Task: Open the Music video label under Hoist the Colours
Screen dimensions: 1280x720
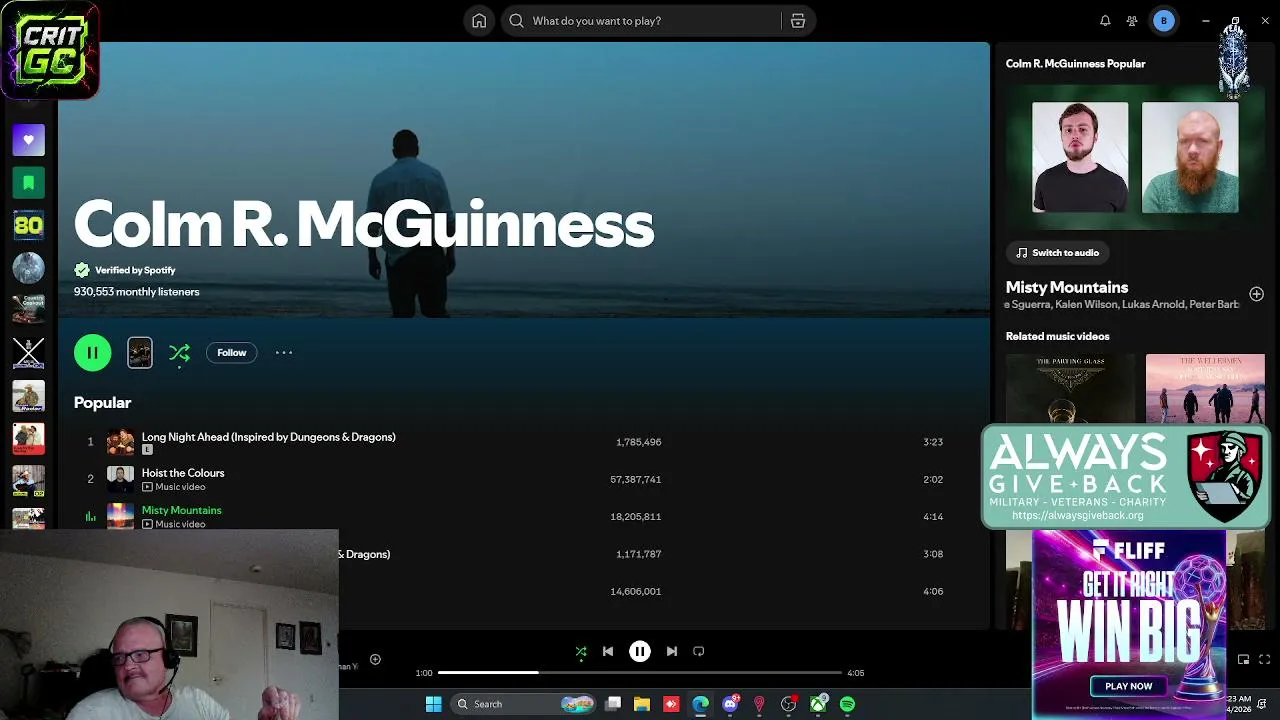Action: [x=173, y=487]
